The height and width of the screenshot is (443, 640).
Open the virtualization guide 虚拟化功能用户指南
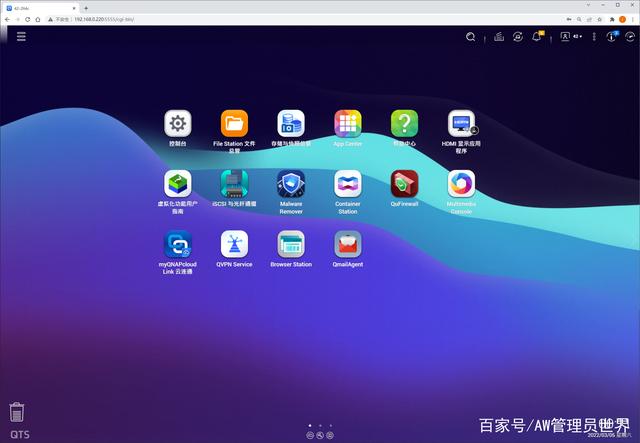pyautogui.click(x=178, y=184)
